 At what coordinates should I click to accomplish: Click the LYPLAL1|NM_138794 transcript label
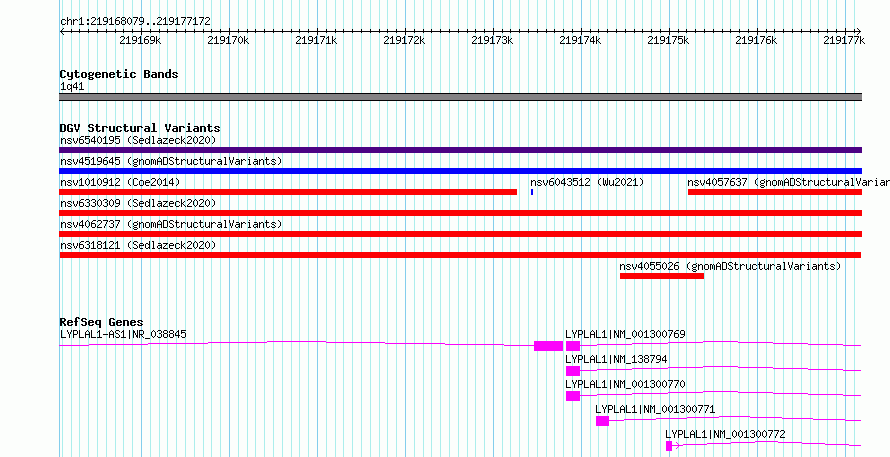pos(616,359)
